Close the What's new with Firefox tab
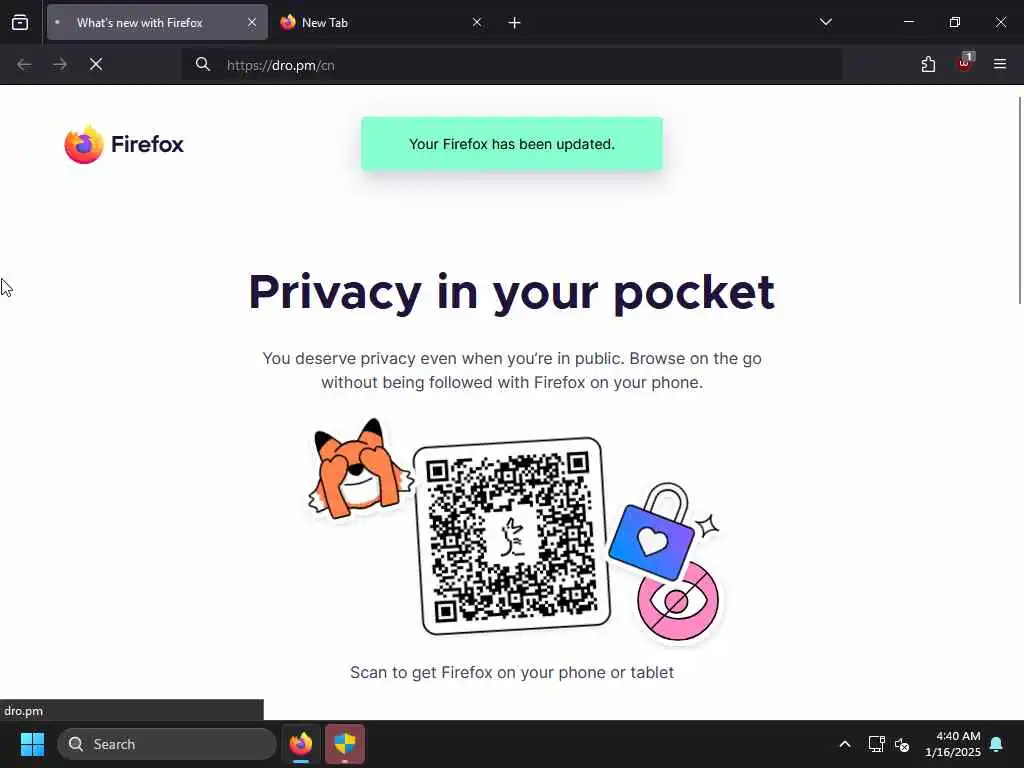 252,22
